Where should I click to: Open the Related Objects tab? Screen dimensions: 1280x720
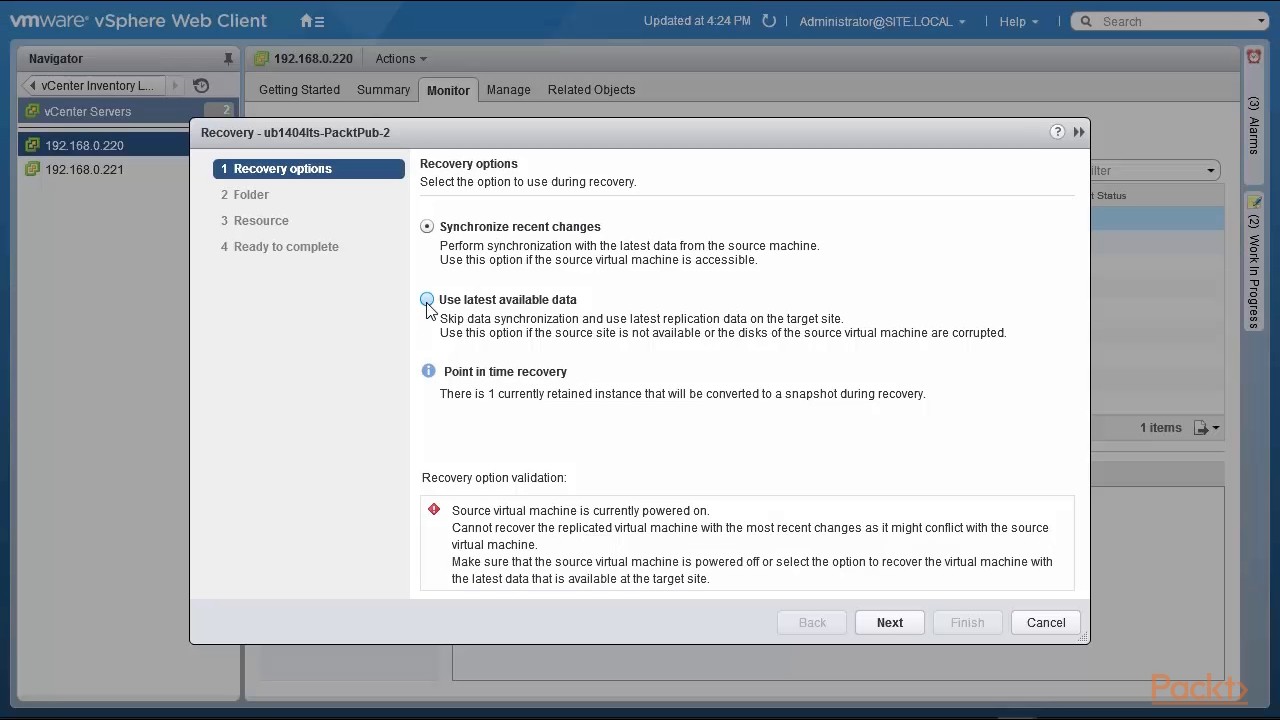(591, 90)
